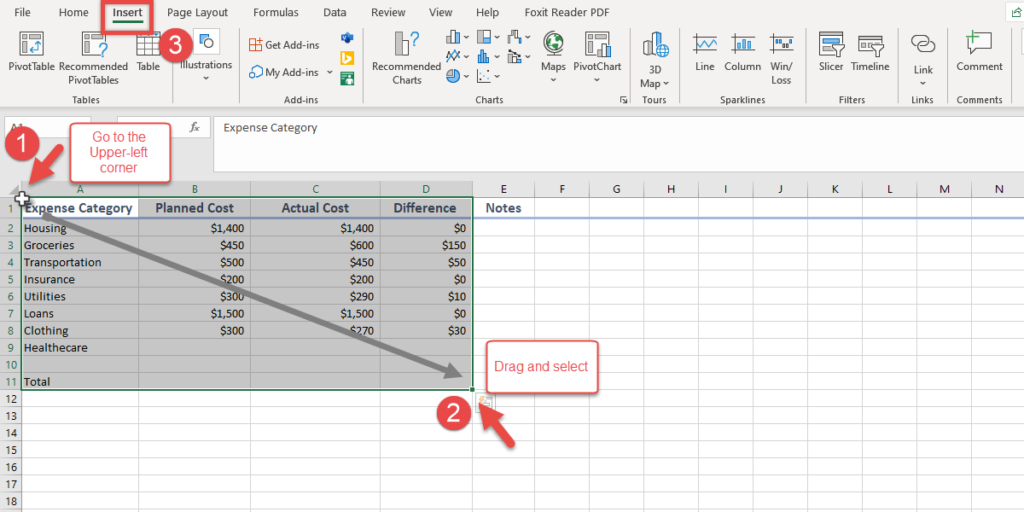This screenshot has height=512, width=1024.
Task: Open the hierarchy chart dropdown
Action: click(x=488, y=37)
